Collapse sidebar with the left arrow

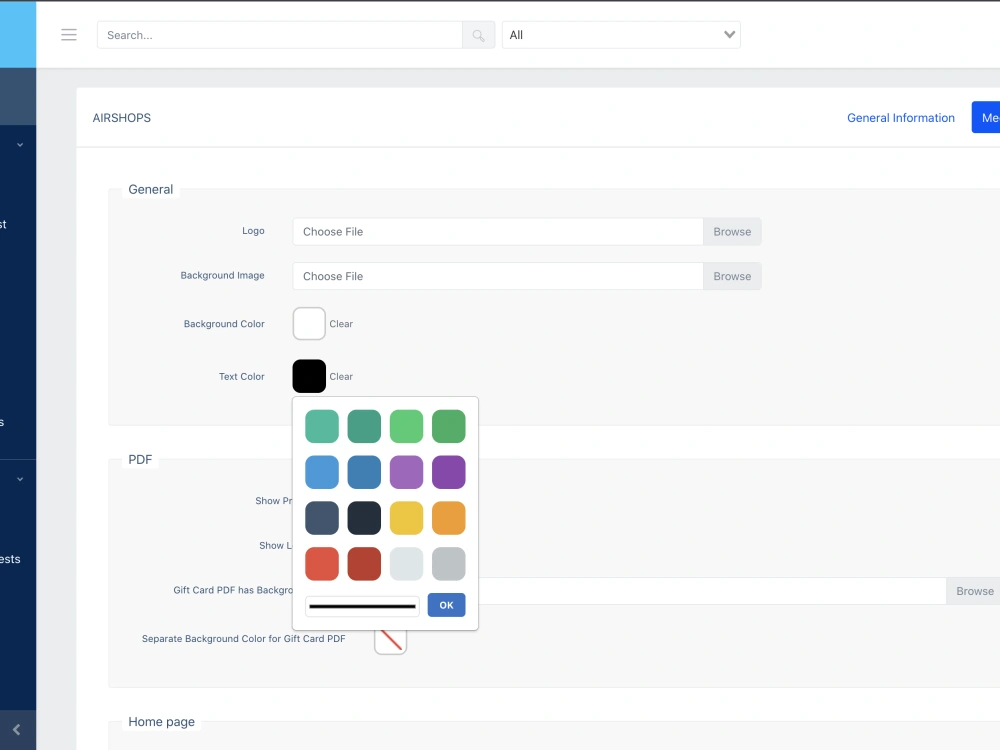tap(17, 730)
